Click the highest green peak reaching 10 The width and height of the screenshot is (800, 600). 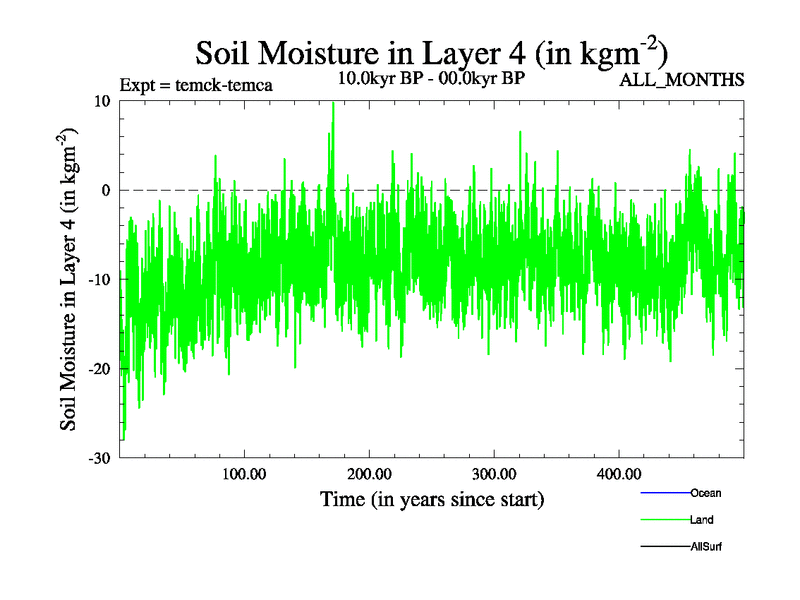tap(333, 105)
